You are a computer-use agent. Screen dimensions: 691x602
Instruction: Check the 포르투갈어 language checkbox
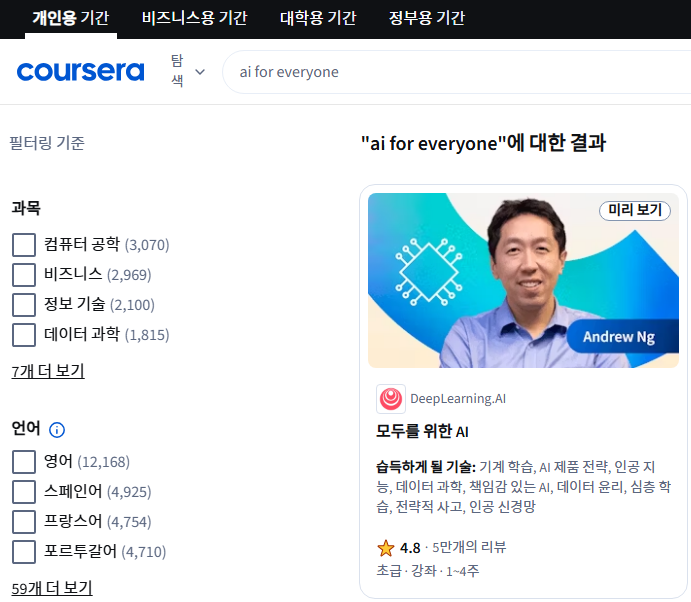(24, 552)
